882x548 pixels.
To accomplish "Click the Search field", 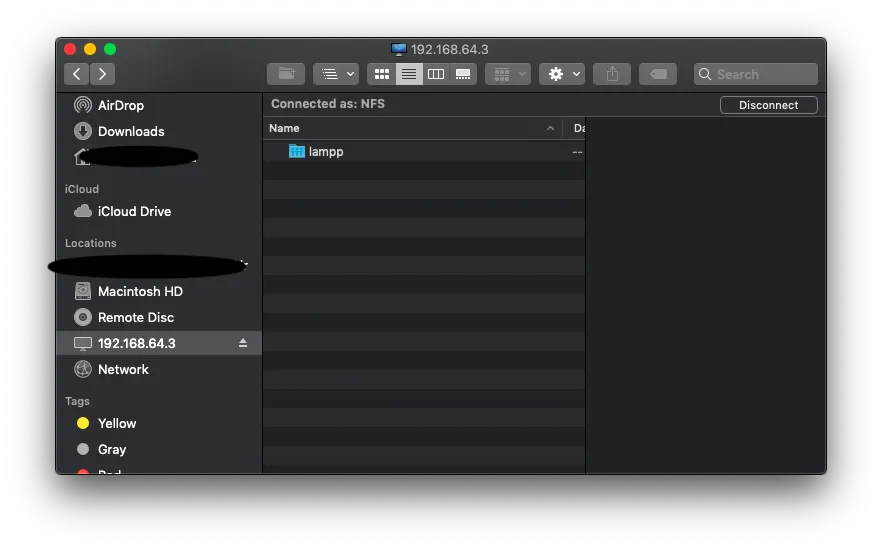I will [756, 74].
